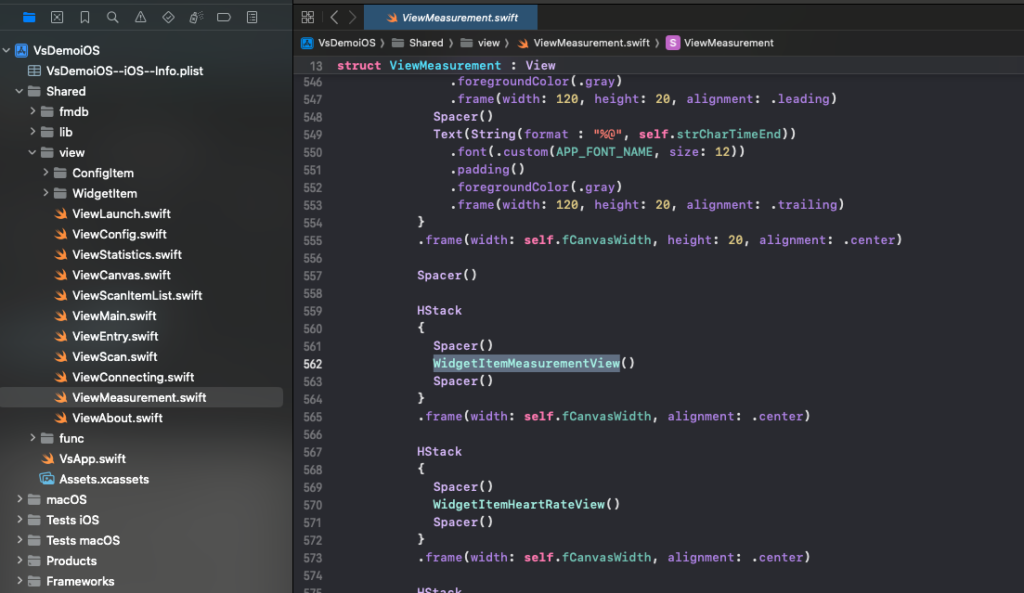Open the Test navigator diamond icon

pos(168,17)
